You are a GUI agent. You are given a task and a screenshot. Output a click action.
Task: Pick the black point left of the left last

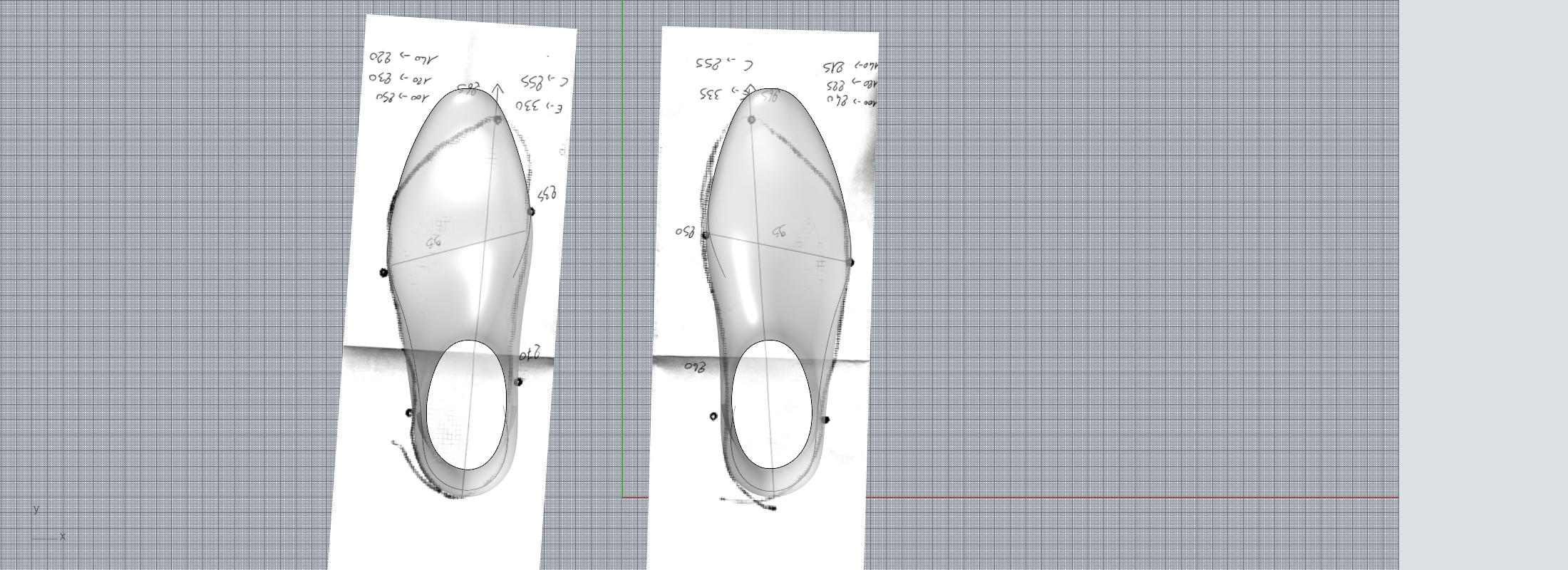(x=384, y=272)
